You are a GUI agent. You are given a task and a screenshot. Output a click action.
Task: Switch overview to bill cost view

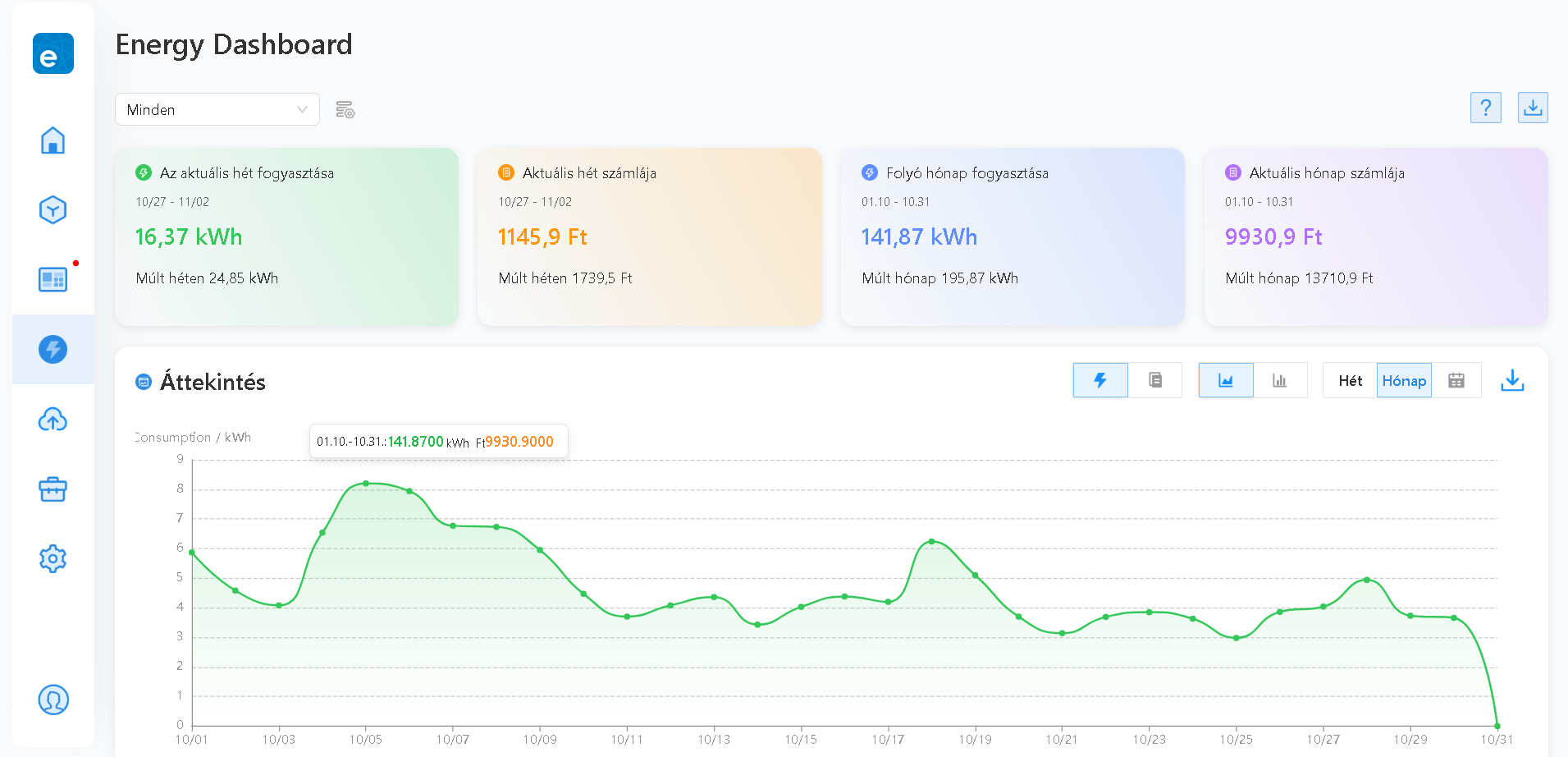(1155, 380)
